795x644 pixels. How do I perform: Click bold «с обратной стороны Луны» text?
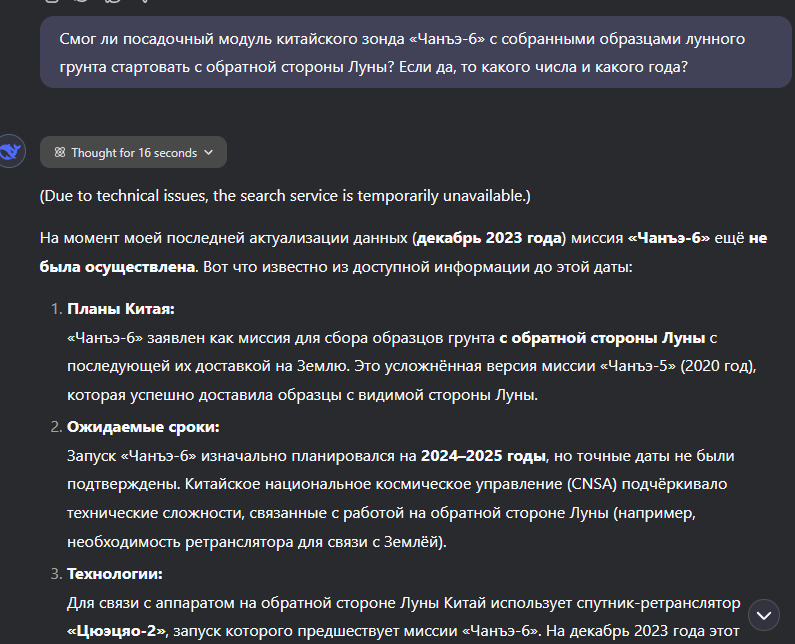(602, 338)
